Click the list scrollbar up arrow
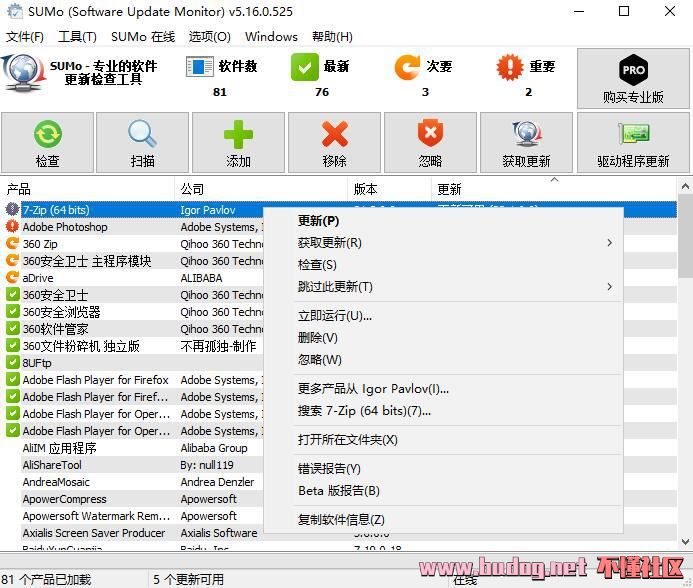This screenshot has height=588, width=693. [x=685, y=186]
